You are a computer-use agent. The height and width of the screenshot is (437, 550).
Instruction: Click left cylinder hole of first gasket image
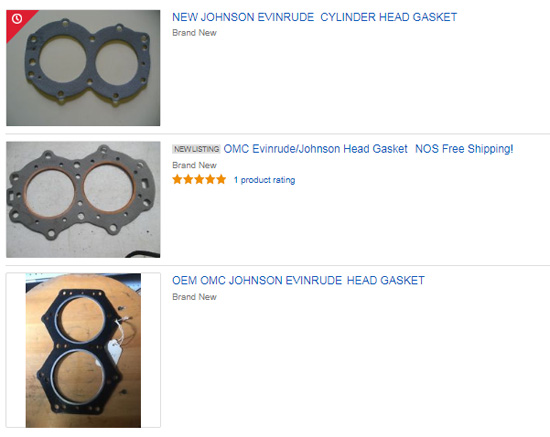coord(63,60)
